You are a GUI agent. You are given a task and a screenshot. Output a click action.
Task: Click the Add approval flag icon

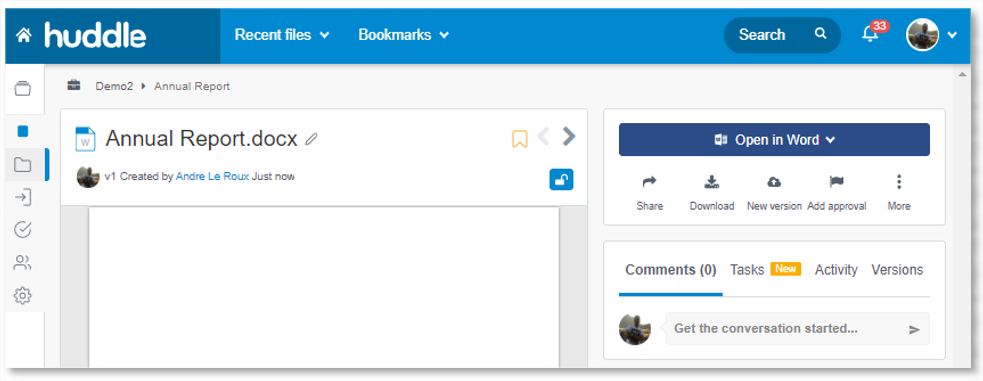tap(836, 182)
